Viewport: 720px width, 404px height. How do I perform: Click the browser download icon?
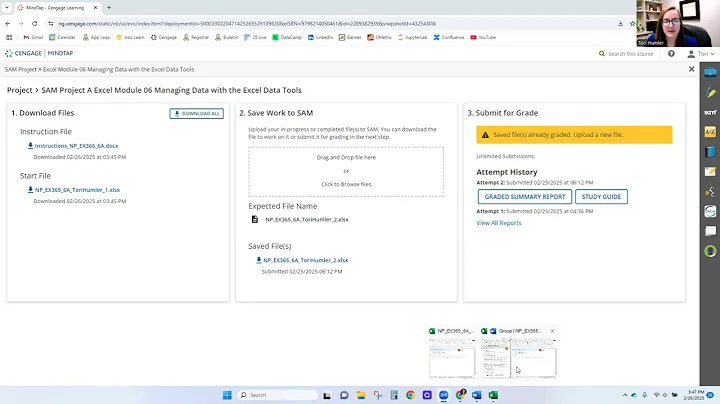[620, 23]
